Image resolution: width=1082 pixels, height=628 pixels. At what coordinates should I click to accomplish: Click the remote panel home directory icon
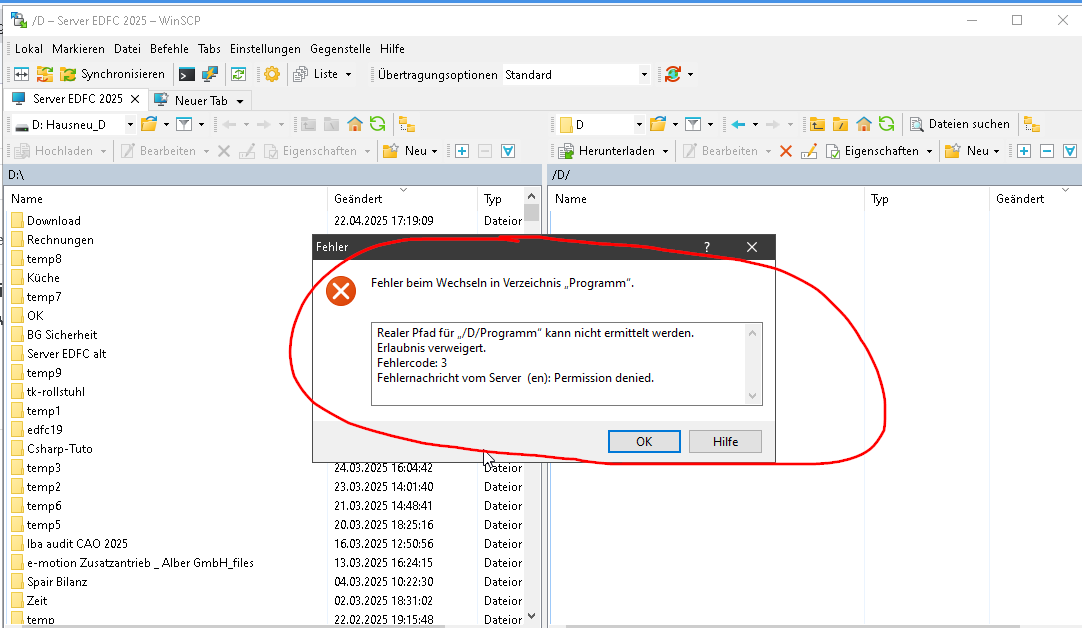[x=863, y=124]
